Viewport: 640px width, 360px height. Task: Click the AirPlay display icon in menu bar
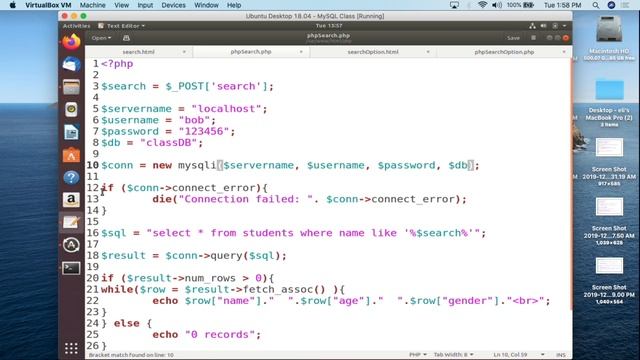tap(454, 5)
